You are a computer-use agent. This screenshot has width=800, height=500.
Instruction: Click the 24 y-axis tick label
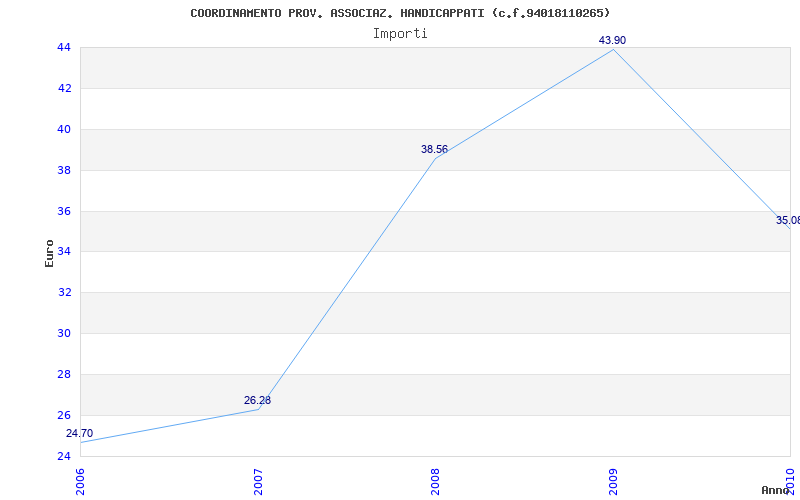64,456
